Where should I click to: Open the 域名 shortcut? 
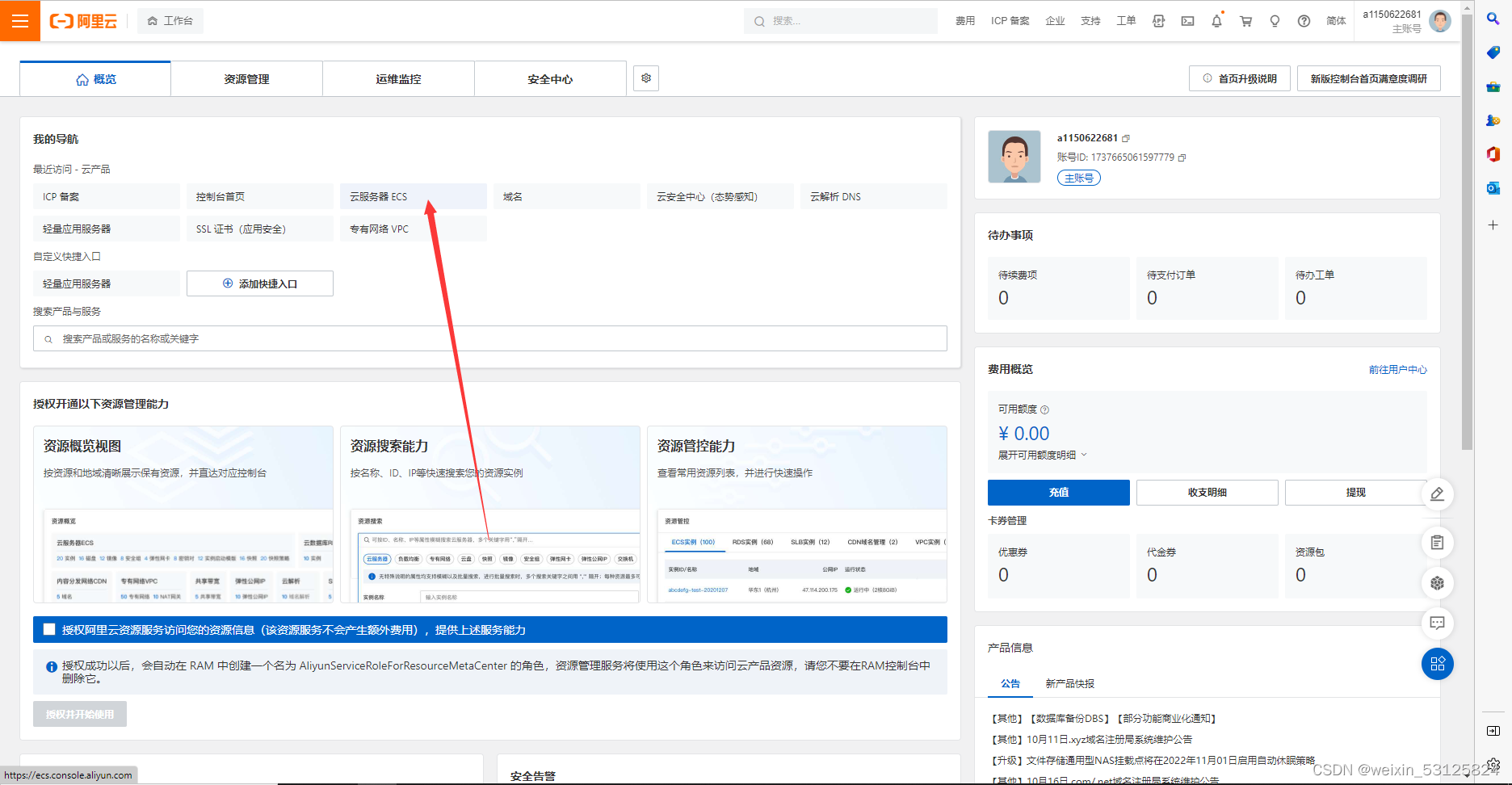[566, 196]
